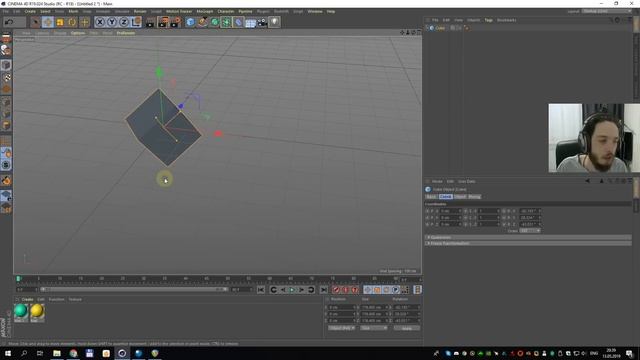Screen dimensions: 640x360
Task: Open Object Manager Tags menu
Action: [489, 20]
